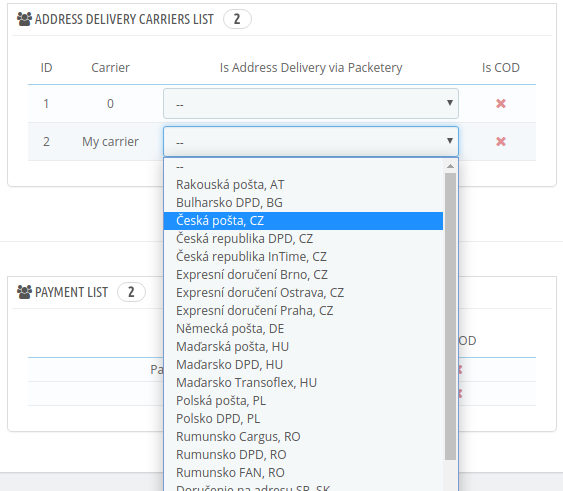This screenshot has width=563, height=491.
Task: Click the Carrier column header
Action: [x=110, y=68]
